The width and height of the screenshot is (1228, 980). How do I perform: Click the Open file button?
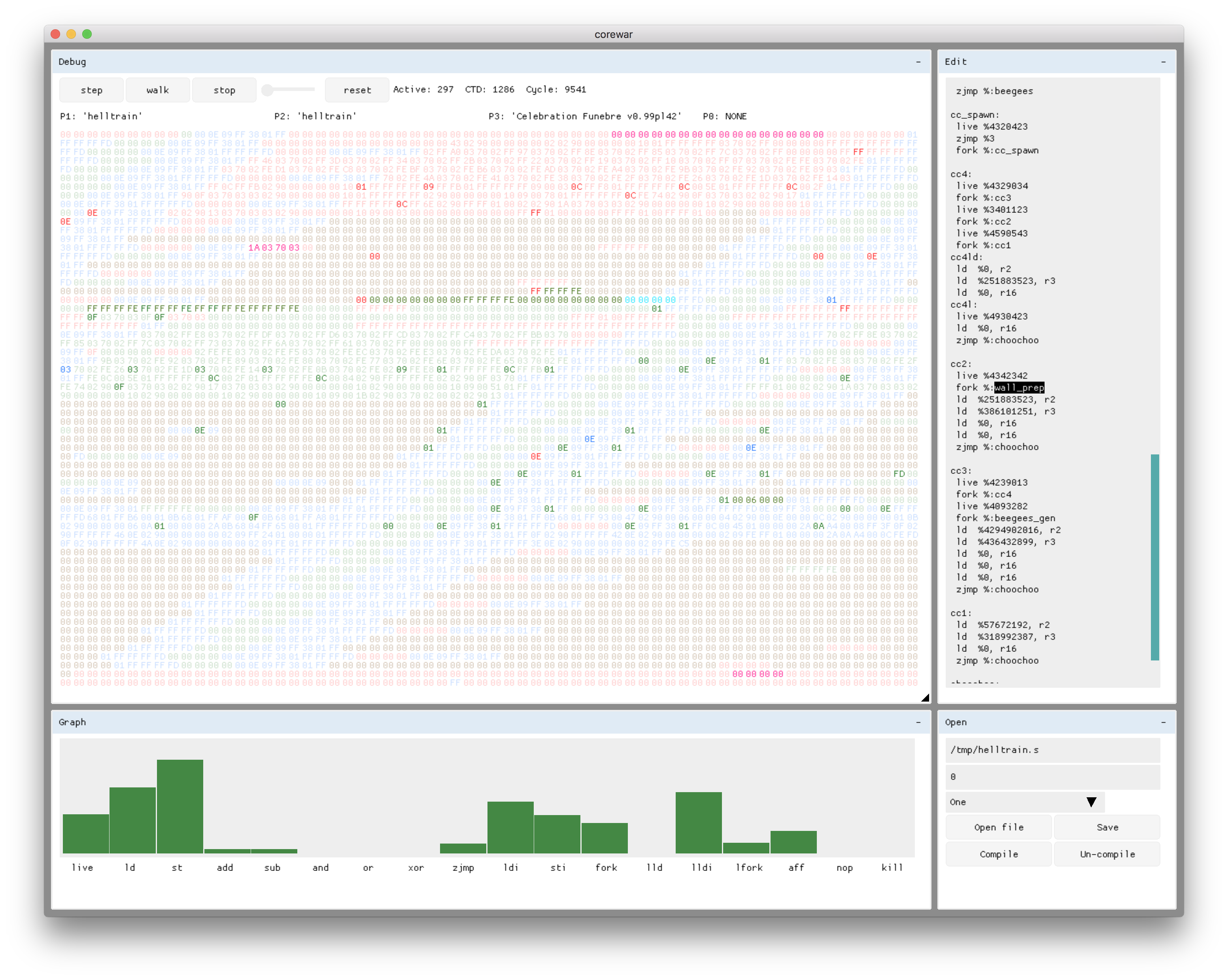(x=998, y=827)
